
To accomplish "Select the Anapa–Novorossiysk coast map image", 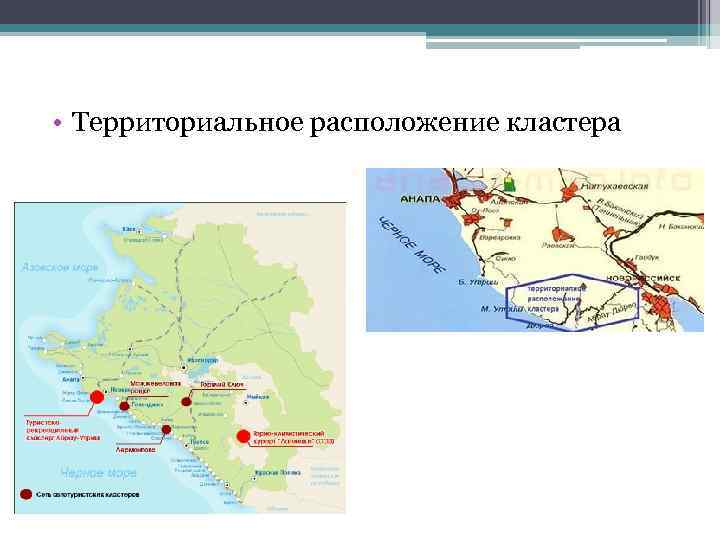I will pos(534,249).
